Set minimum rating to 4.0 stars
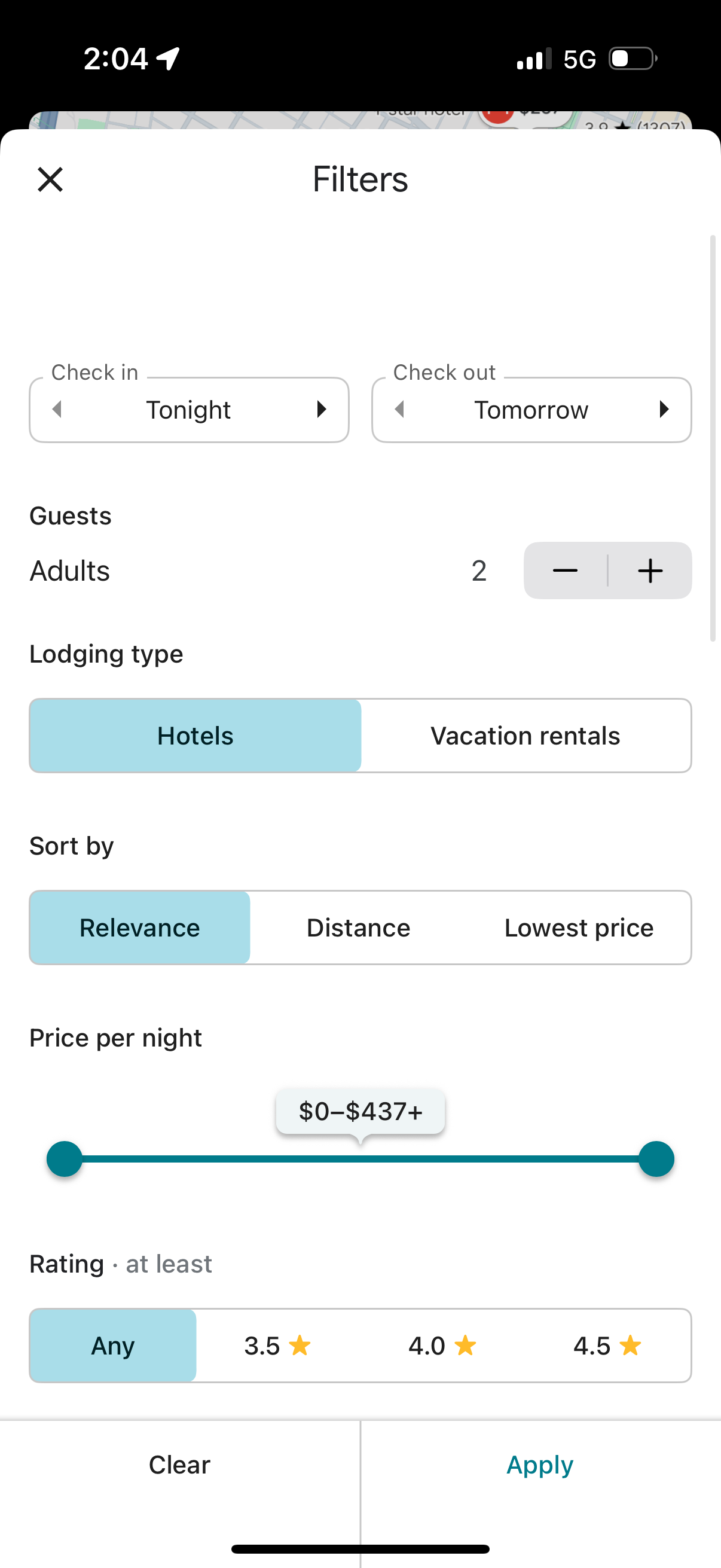This screenshot has width=721, height=1568. pos(442,1345)
